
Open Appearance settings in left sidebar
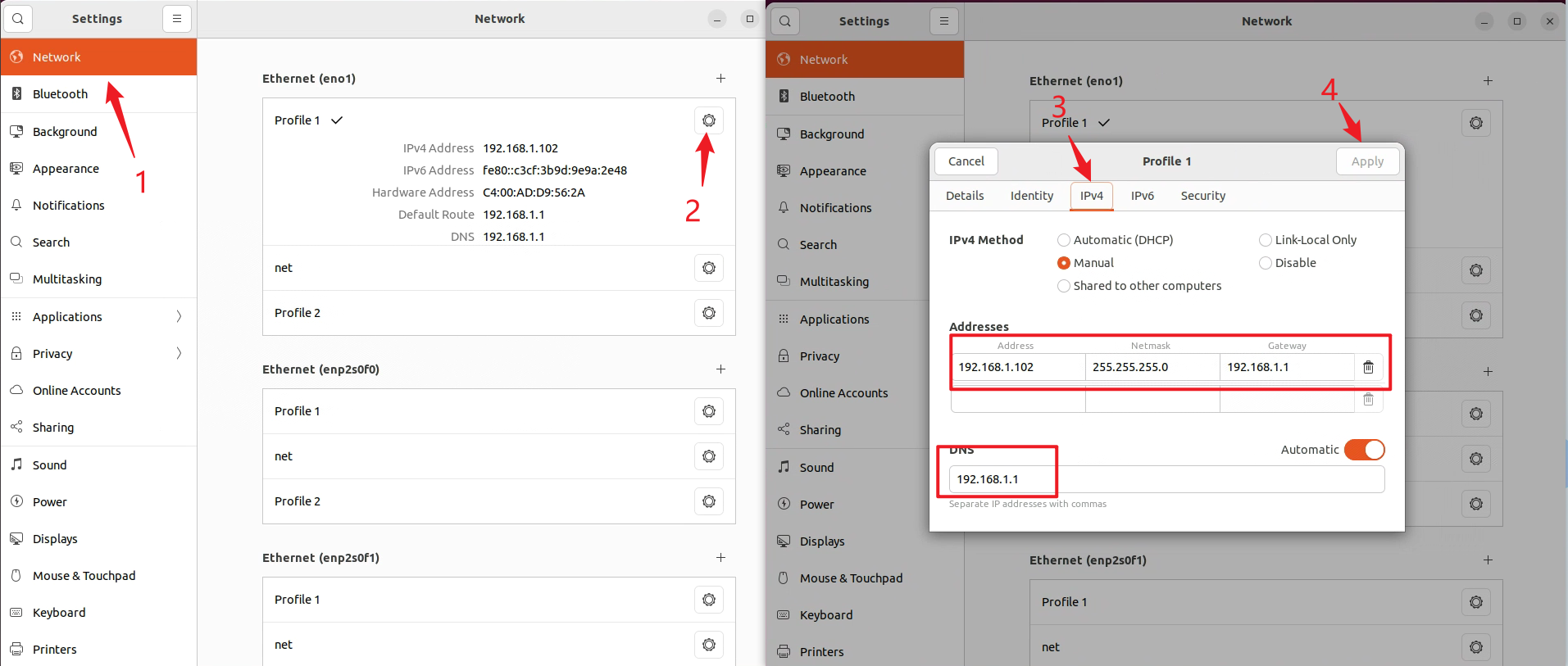pyautogui.click(x=98, y=169)
